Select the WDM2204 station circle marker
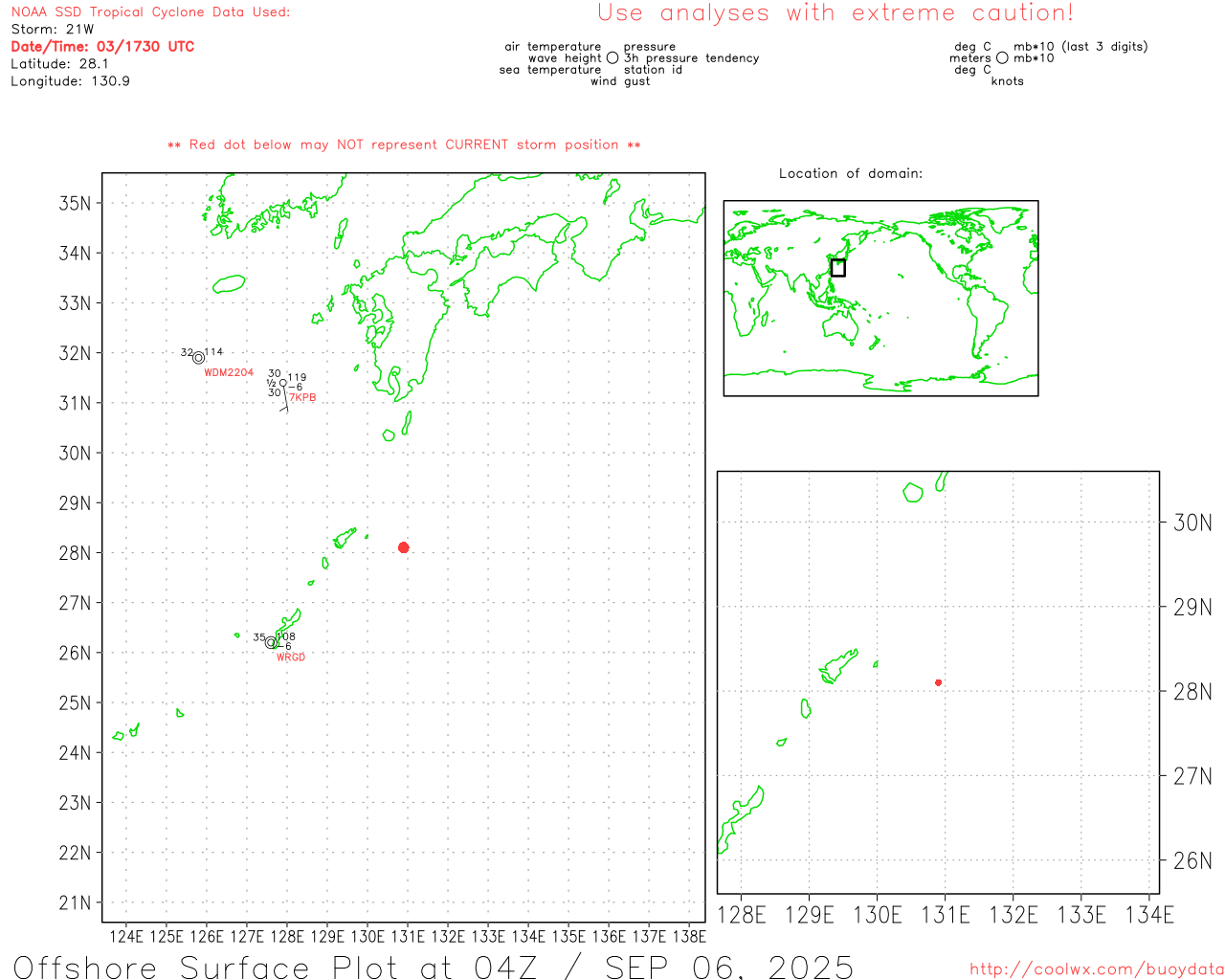This screenshot has width=1225, height=980. click(198, 358)
